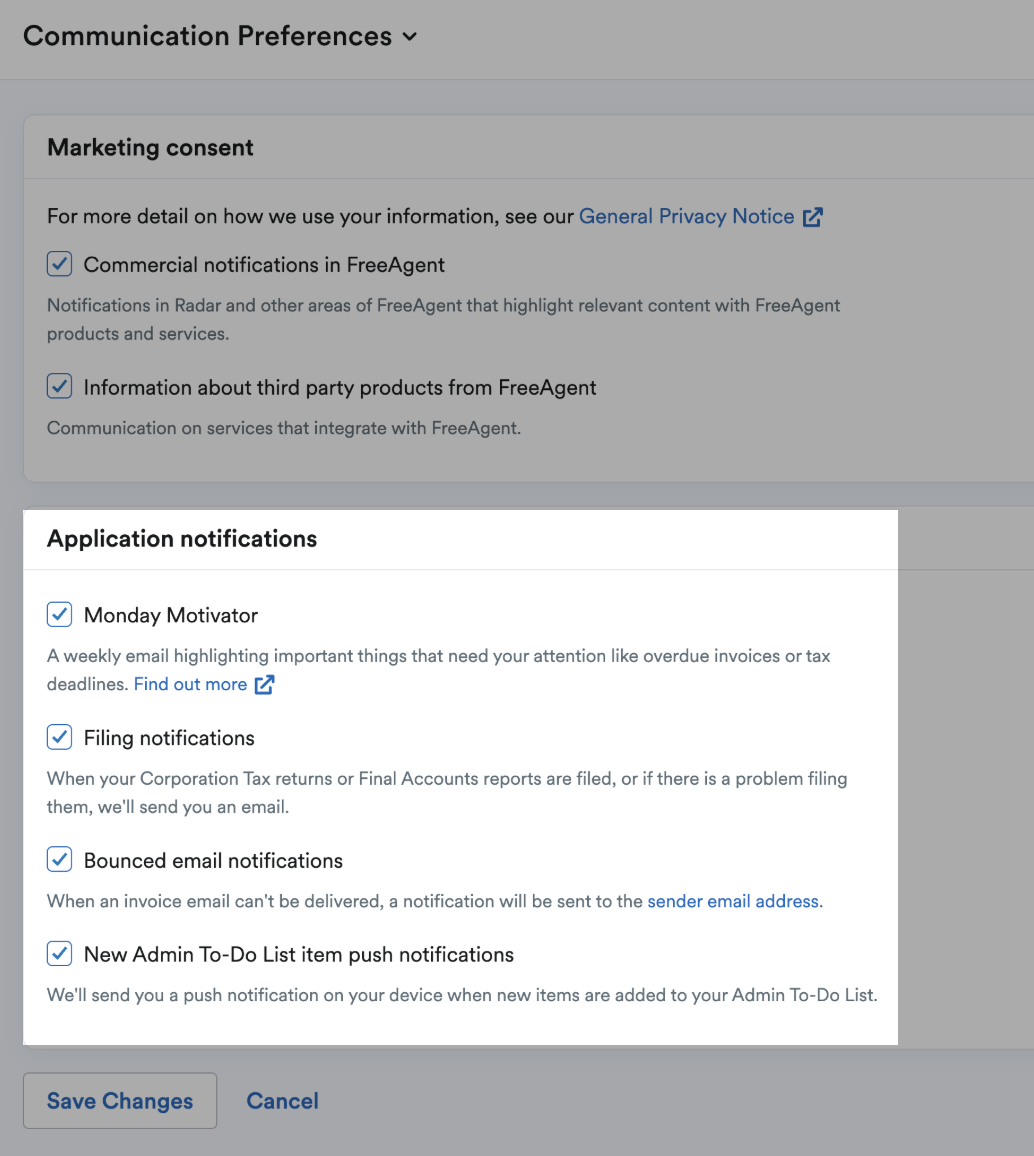Click the 'Communication on services that integrate' description
The image size is (1034, 1156).
pyautogui.click(x=284, y=428)
